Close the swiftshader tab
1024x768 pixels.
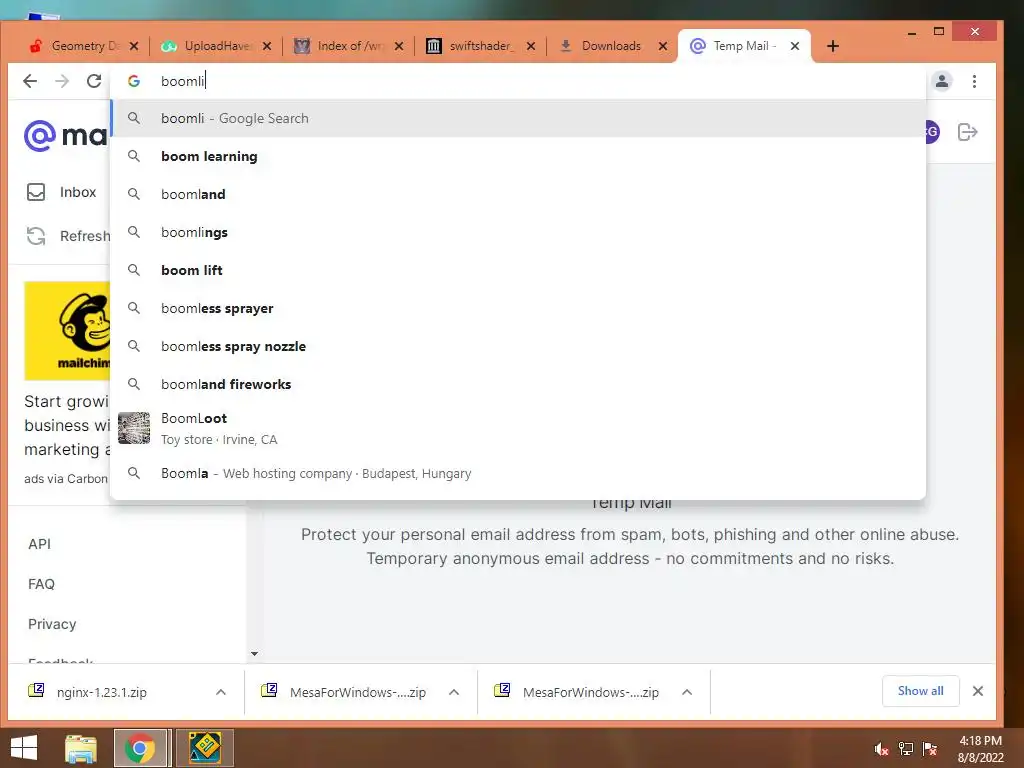531,46
